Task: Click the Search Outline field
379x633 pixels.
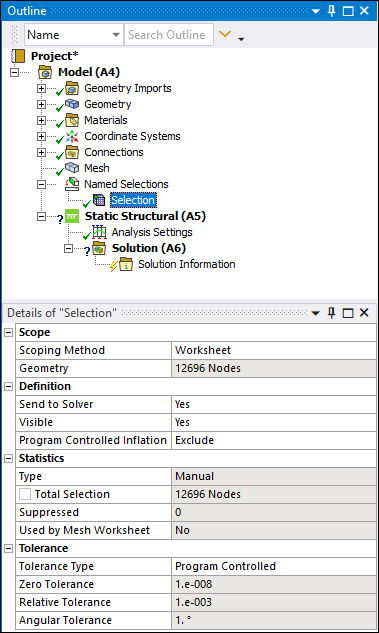Action: click(169, 35)
